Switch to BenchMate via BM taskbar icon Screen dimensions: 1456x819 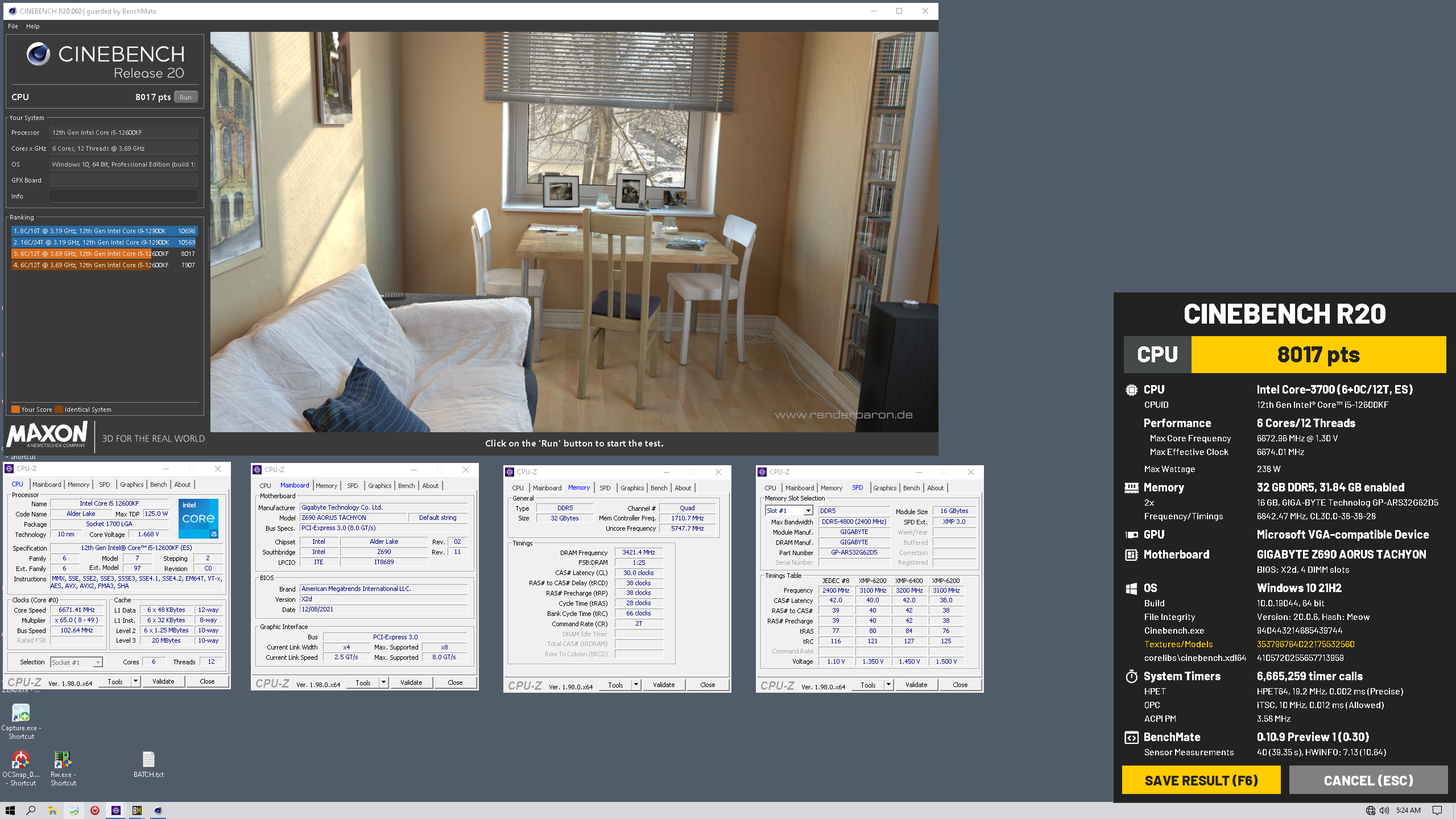[x=137, y=810]
